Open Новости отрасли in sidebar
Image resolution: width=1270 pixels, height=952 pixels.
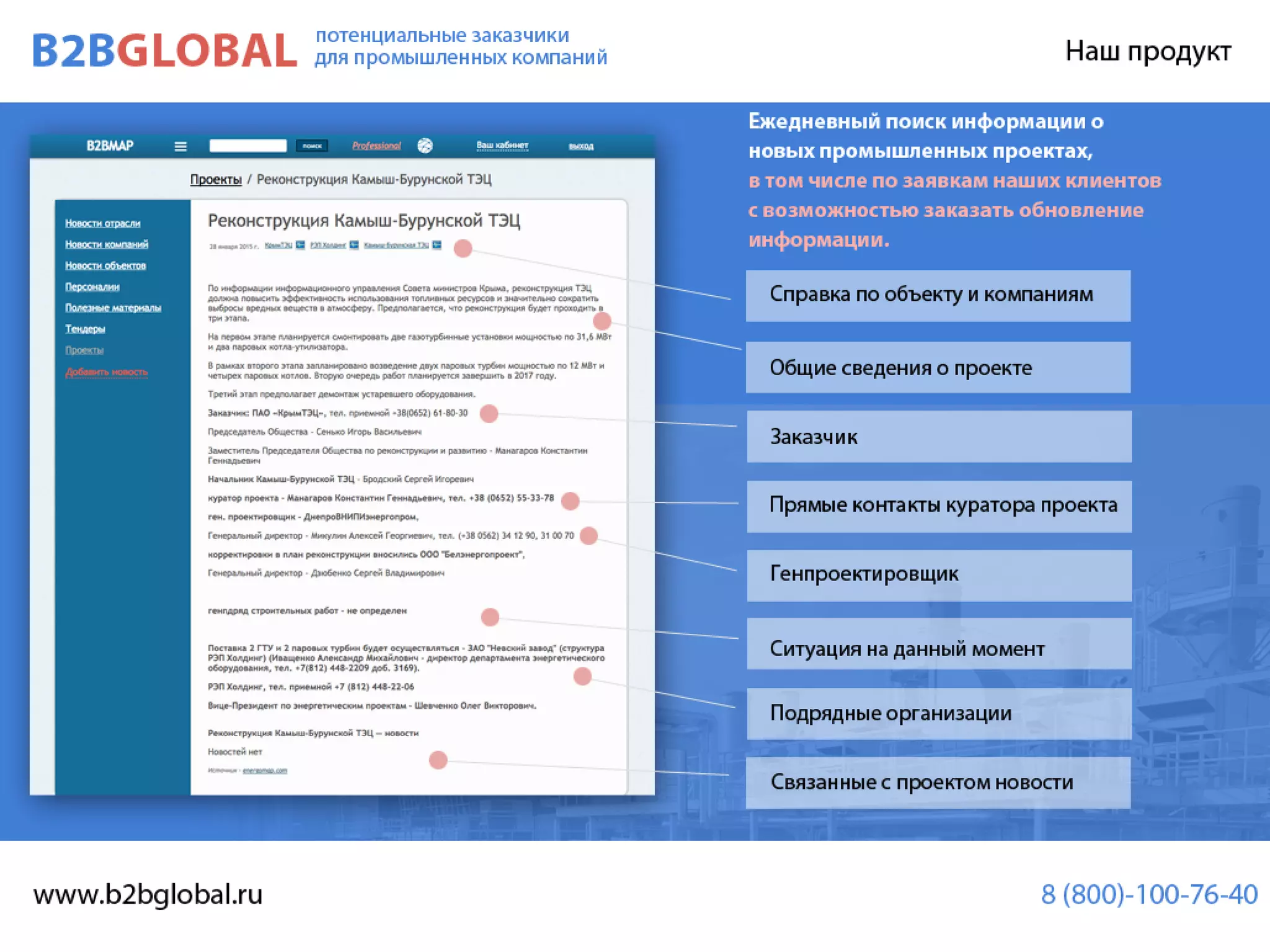[x=103, y=223]
